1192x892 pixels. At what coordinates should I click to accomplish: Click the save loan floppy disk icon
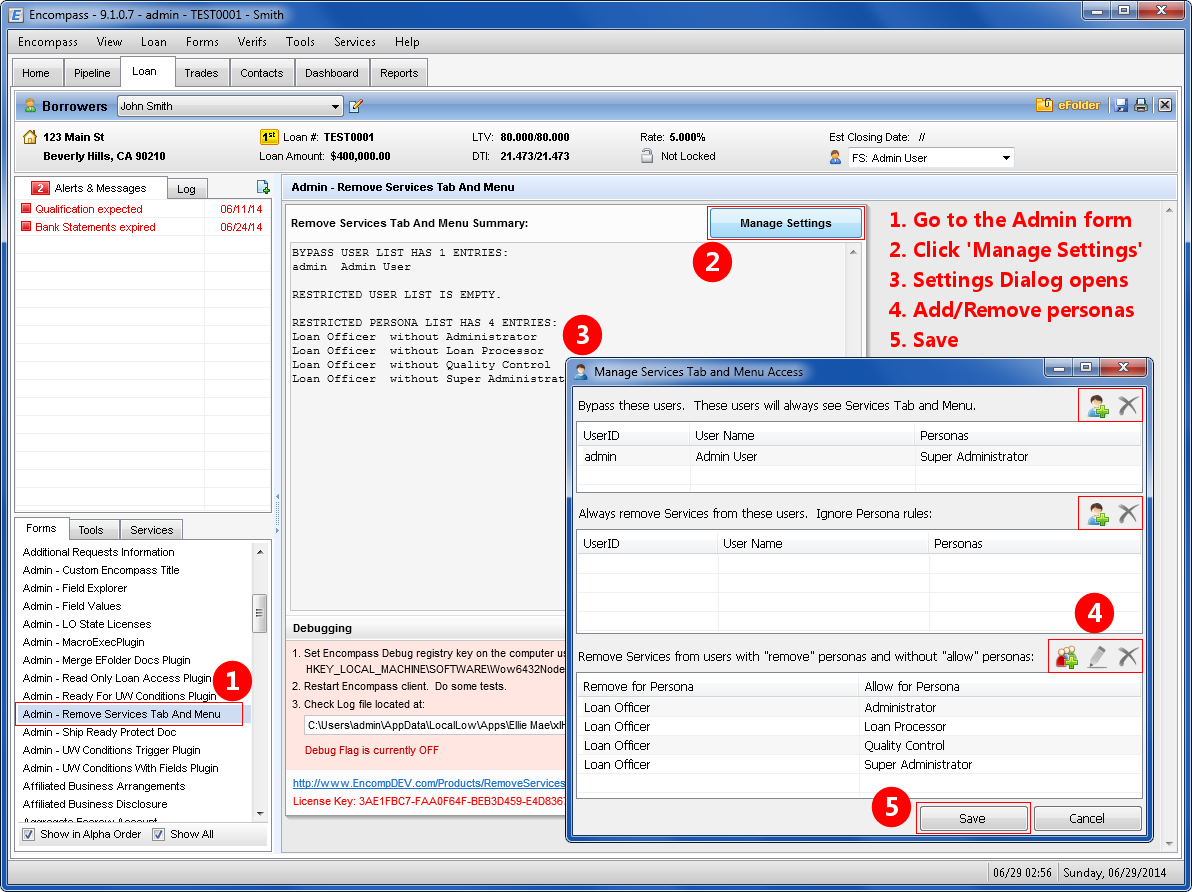click(1121, 106)
